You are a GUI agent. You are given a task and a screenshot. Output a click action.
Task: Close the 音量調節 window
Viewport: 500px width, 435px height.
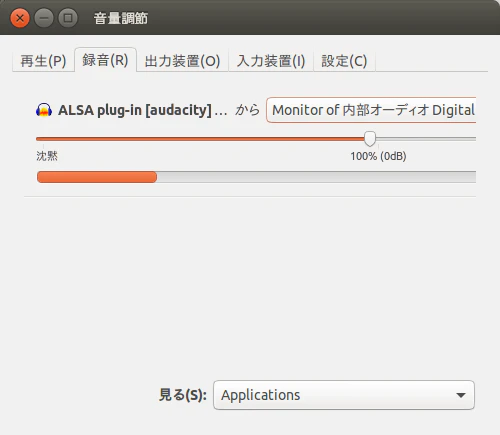(20, 18)
